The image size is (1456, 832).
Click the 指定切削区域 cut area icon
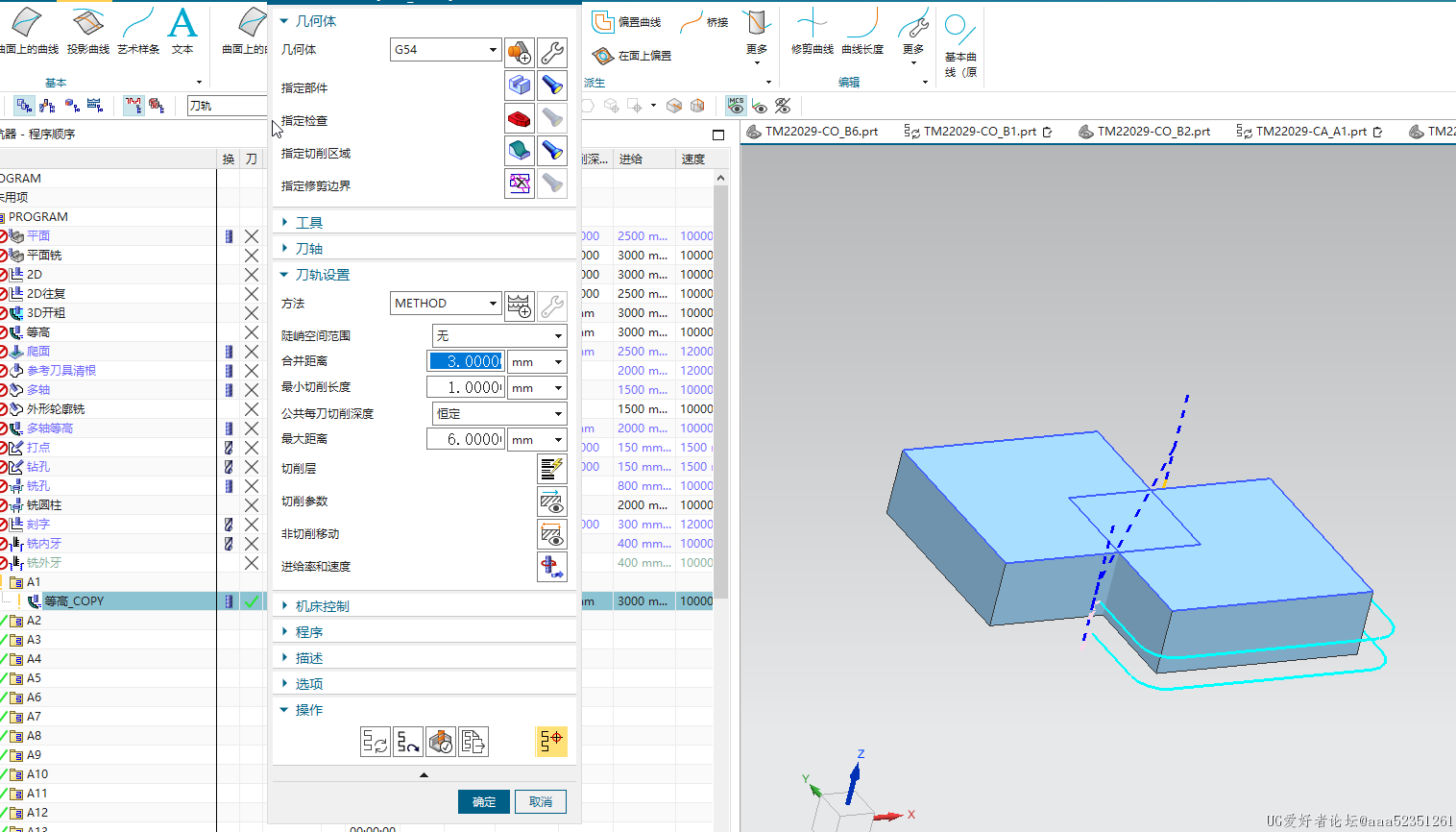(x=520, y=151)
